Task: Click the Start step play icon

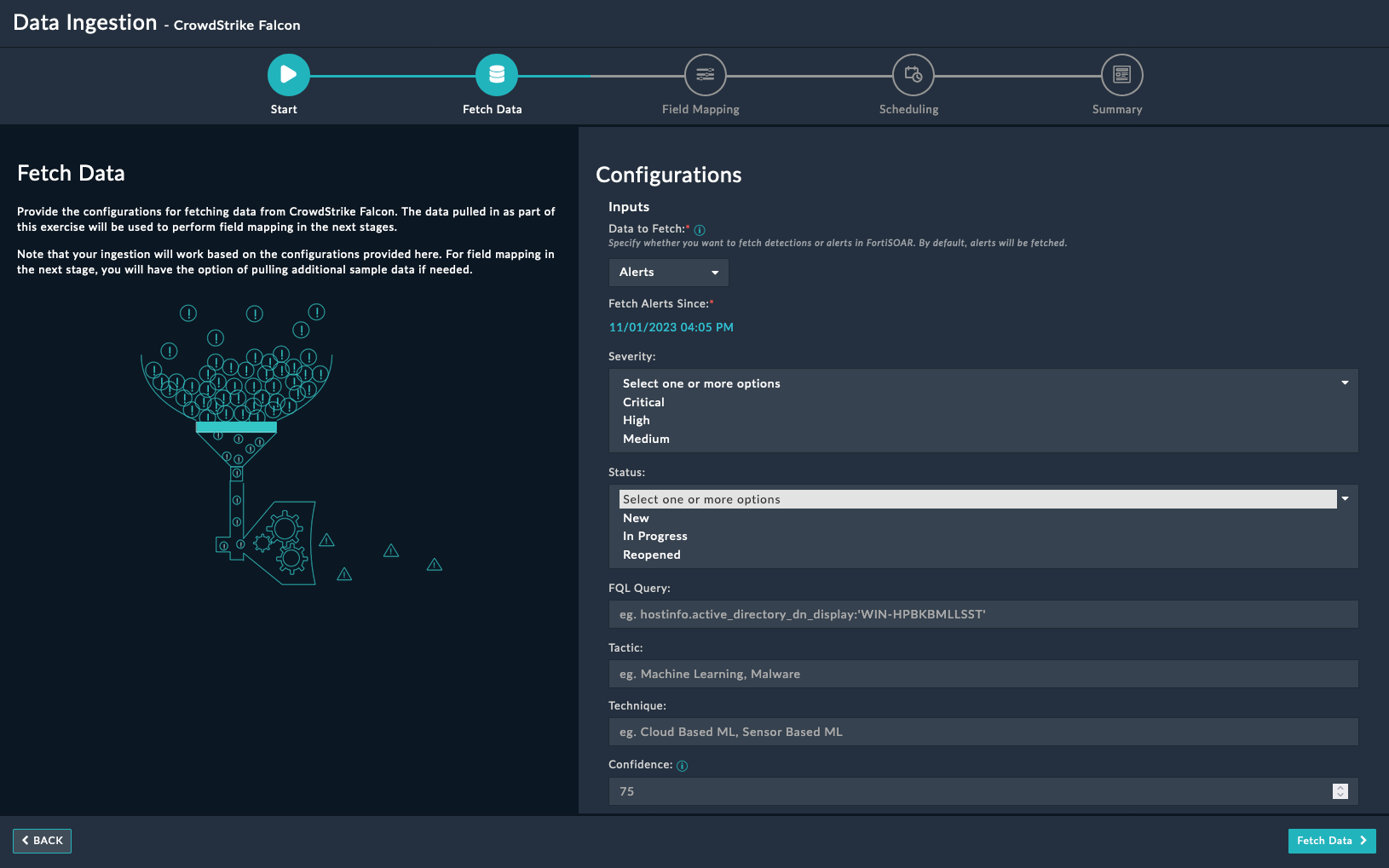Action: tap(288, 75)
